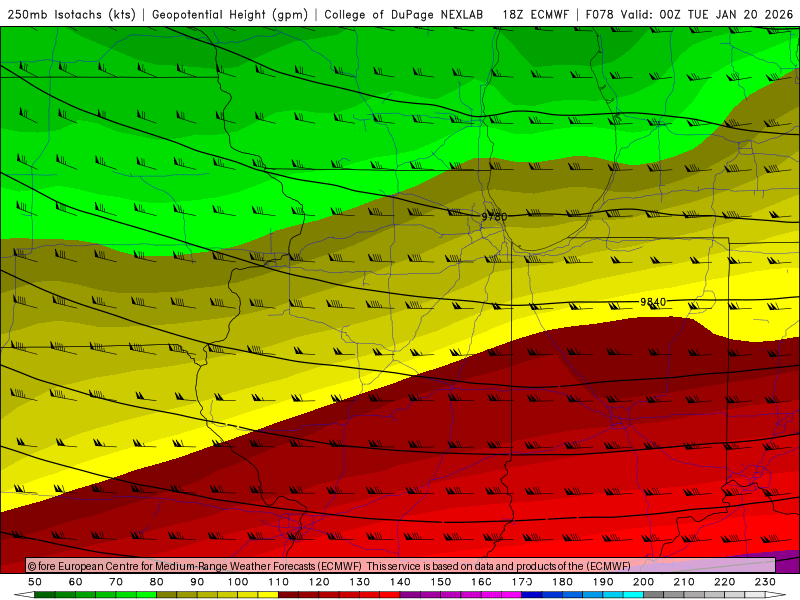Click the magenta swatch left of 170

pos(511,594)
